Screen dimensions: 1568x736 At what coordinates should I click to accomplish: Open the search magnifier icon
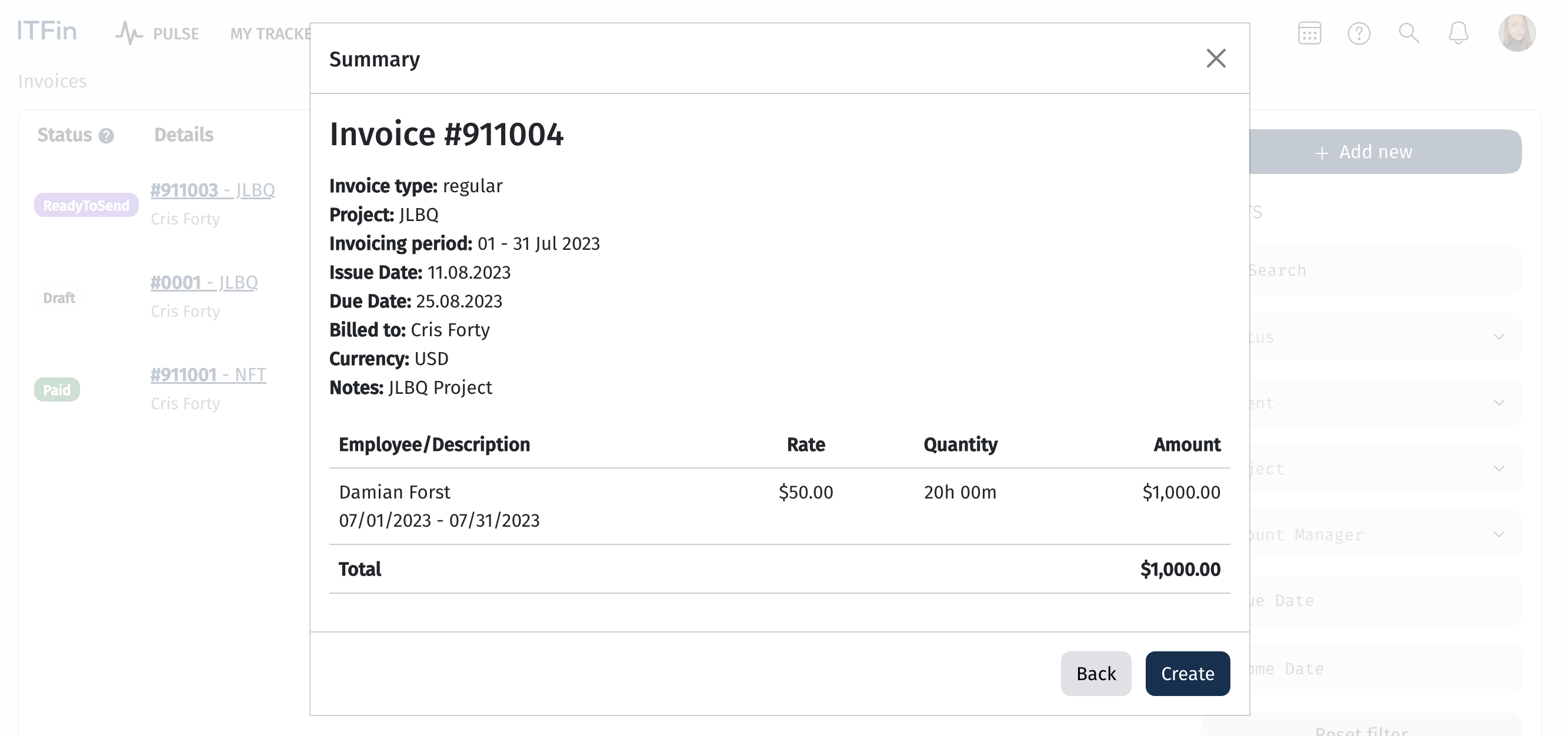[1409, 34]
